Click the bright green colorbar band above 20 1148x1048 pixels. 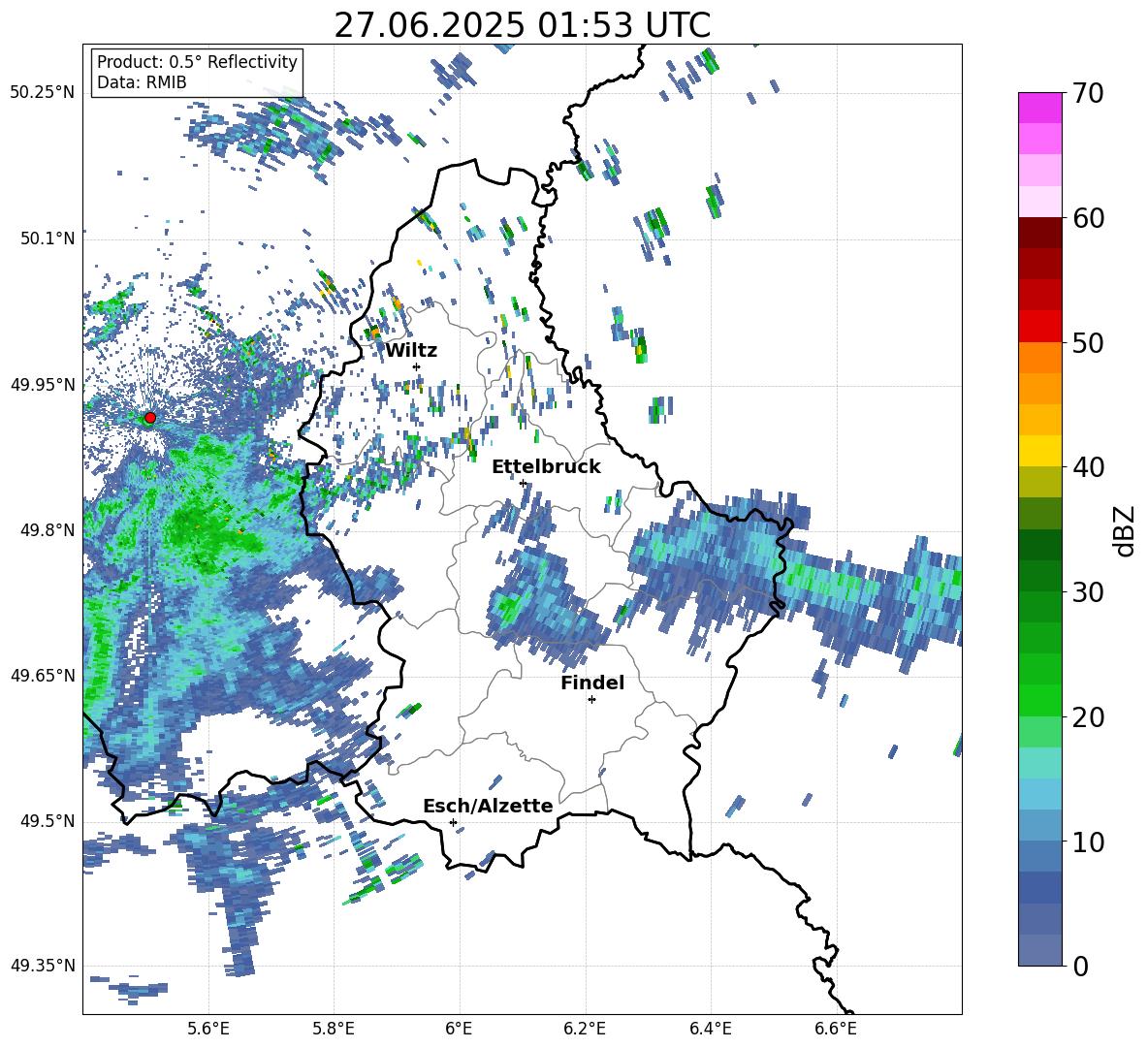click(1039, 701)
